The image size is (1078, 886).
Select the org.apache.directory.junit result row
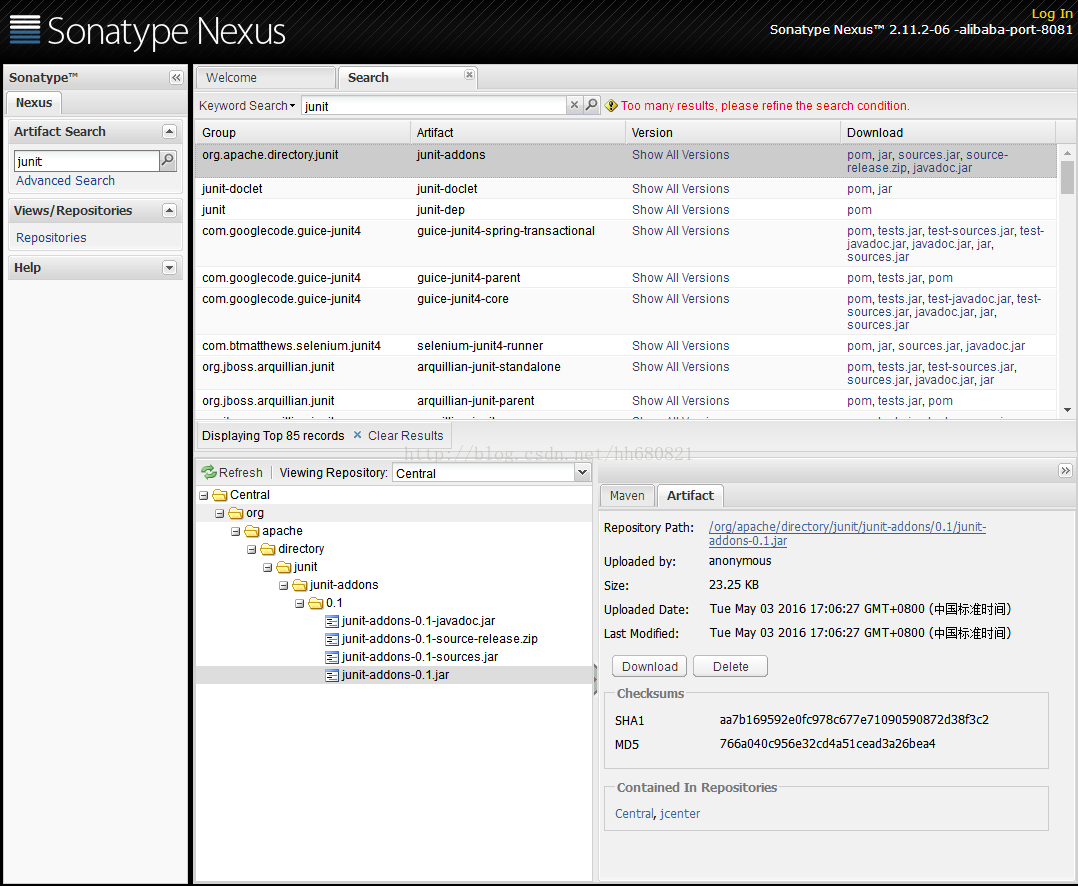tap(626, 161)
